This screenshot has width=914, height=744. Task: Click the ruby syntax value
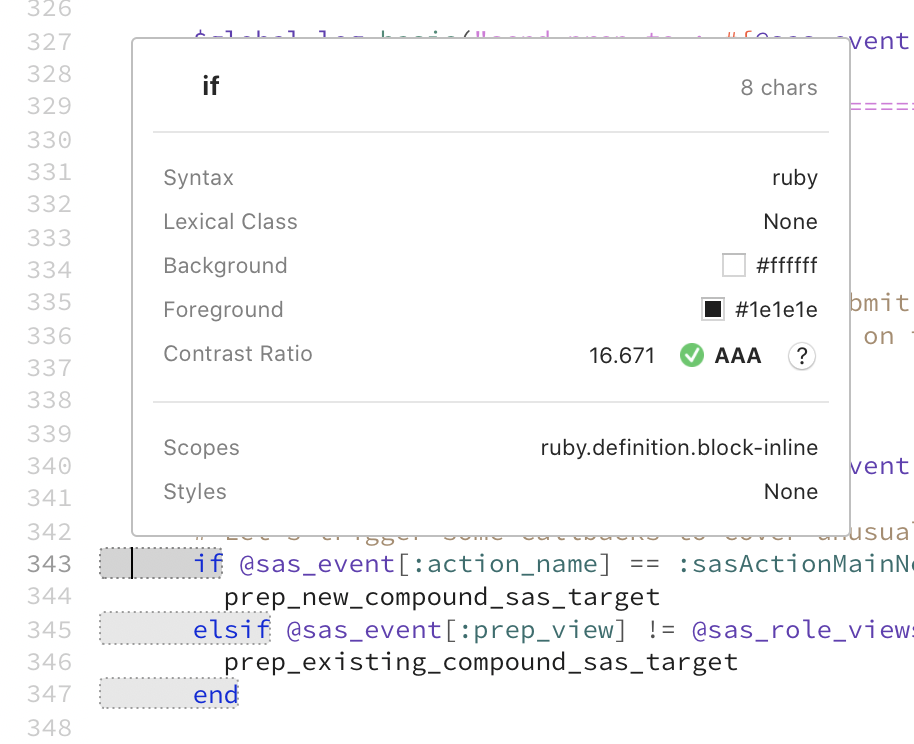point(795,178)
